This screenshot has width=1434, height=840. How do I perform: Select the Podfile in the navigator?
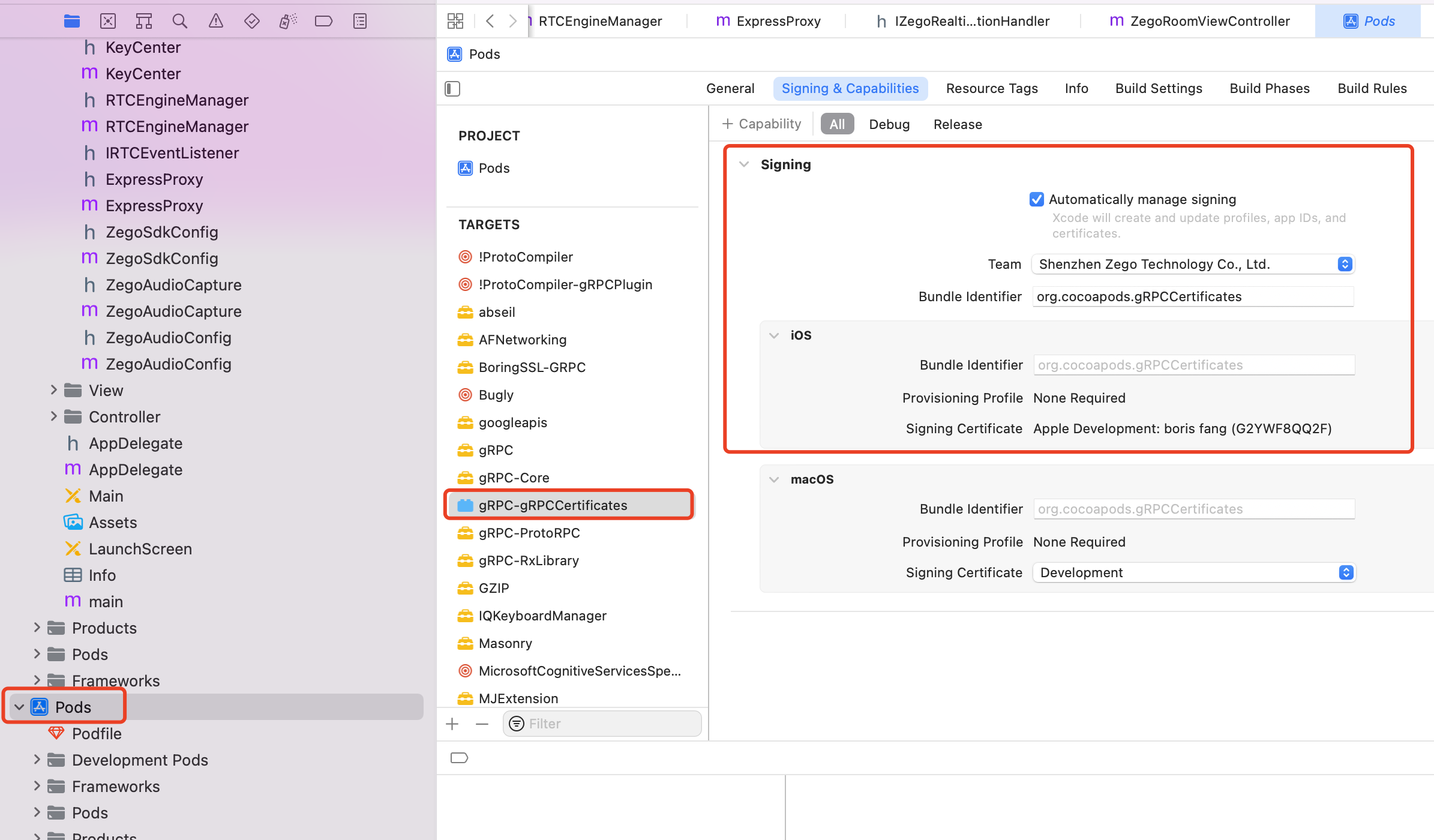click(97, 734)
